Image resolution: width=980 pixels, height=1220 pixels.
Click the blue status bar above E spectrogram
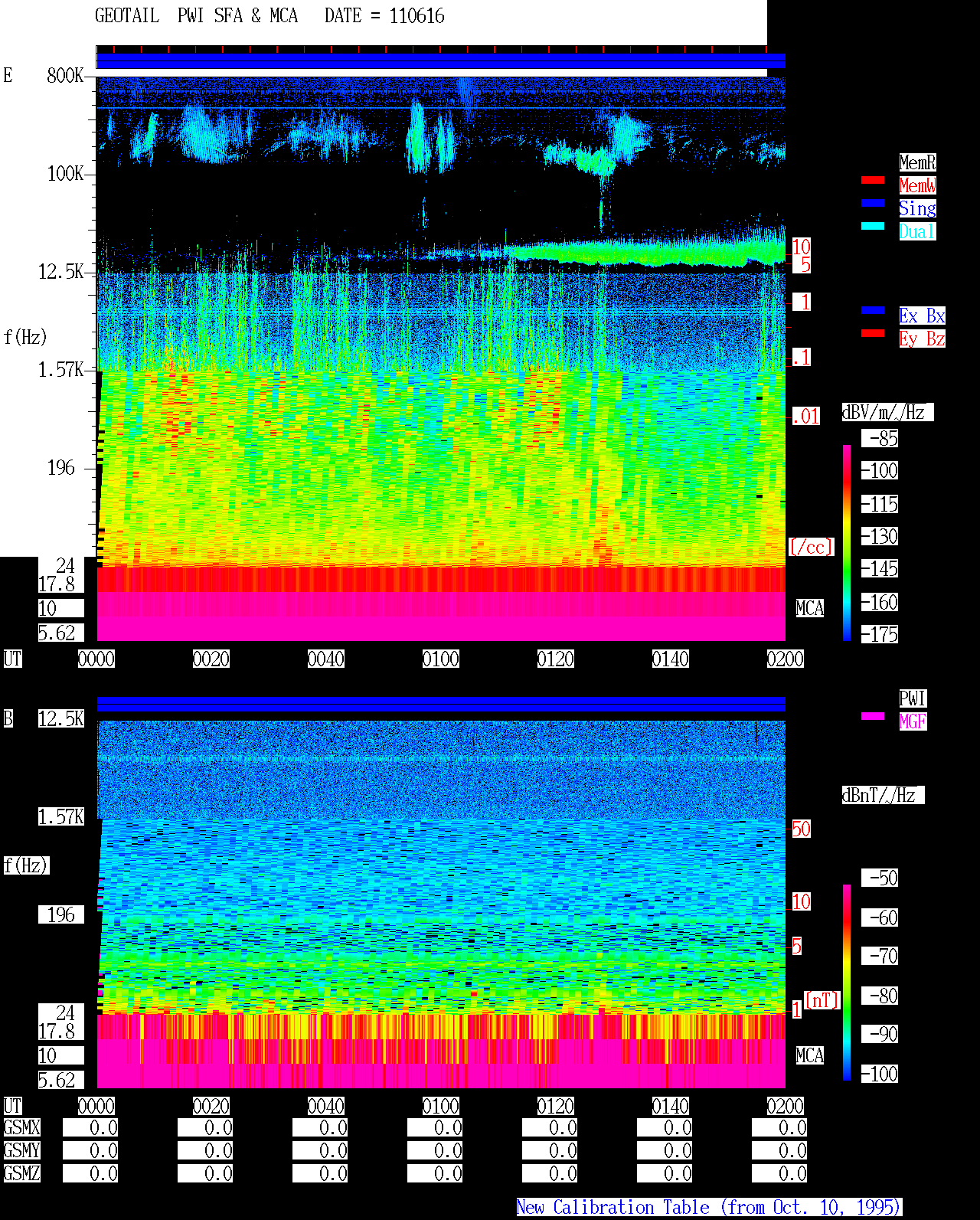click(x=441, y=61)
